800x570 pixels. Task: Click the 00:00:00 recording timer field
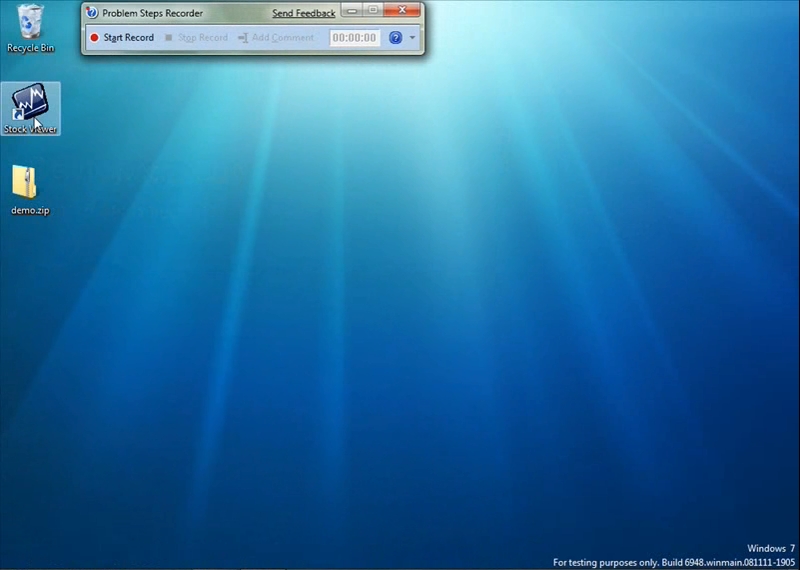point(355,38)
